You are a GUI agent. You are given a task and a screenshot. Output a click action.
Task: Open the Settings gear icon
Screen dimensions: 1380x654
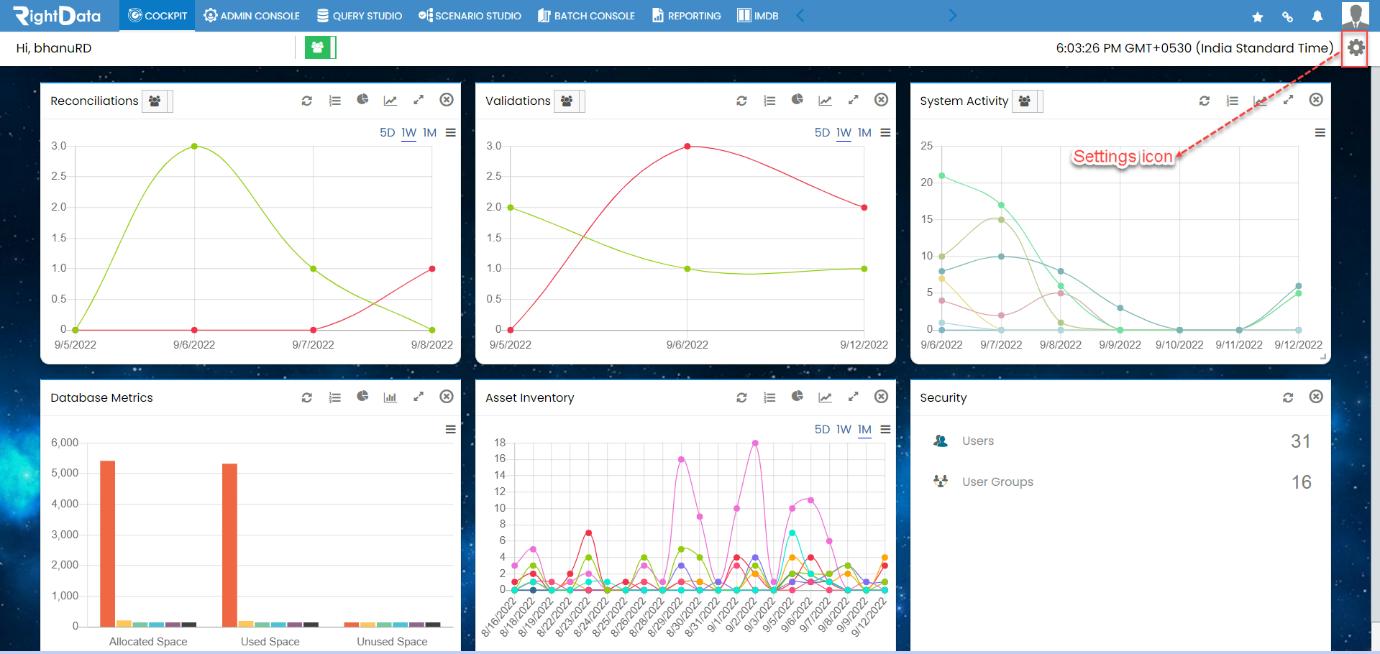point(1355,47)
